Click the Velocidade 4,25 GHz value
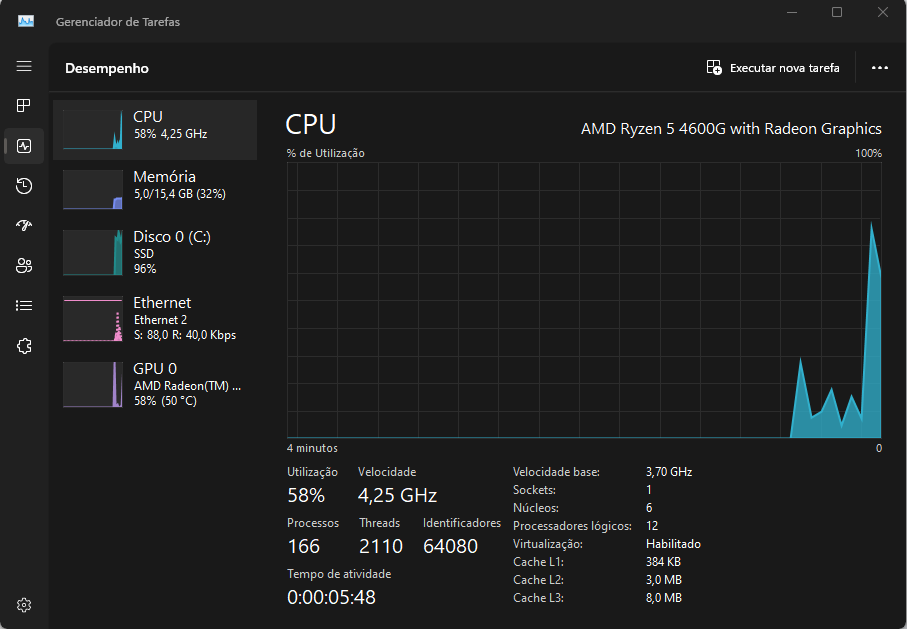The height and width of the screenshot is (629, 907). [x=397, y=495]
